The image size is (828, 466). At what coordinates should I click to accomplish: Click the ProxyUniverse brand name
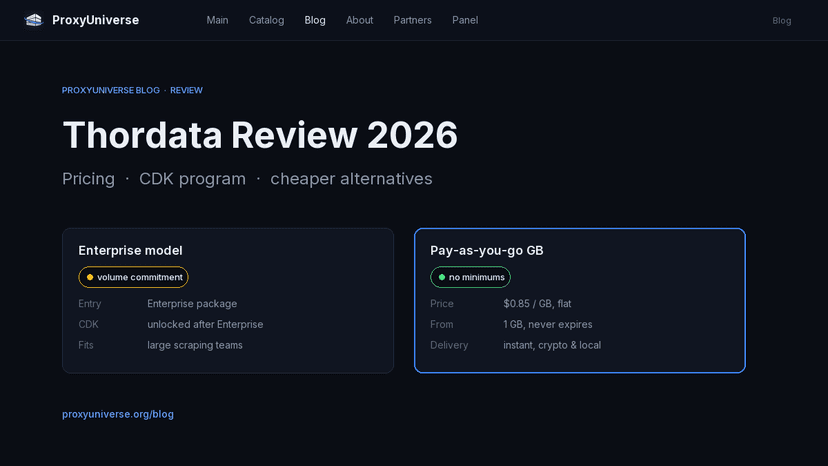(x=96, y=20)
